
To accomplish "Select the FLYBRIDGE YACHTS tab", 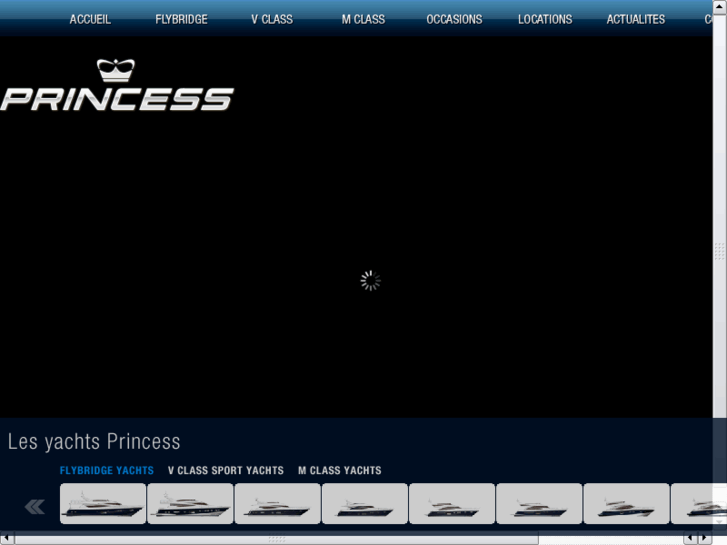I will [107, 470].
